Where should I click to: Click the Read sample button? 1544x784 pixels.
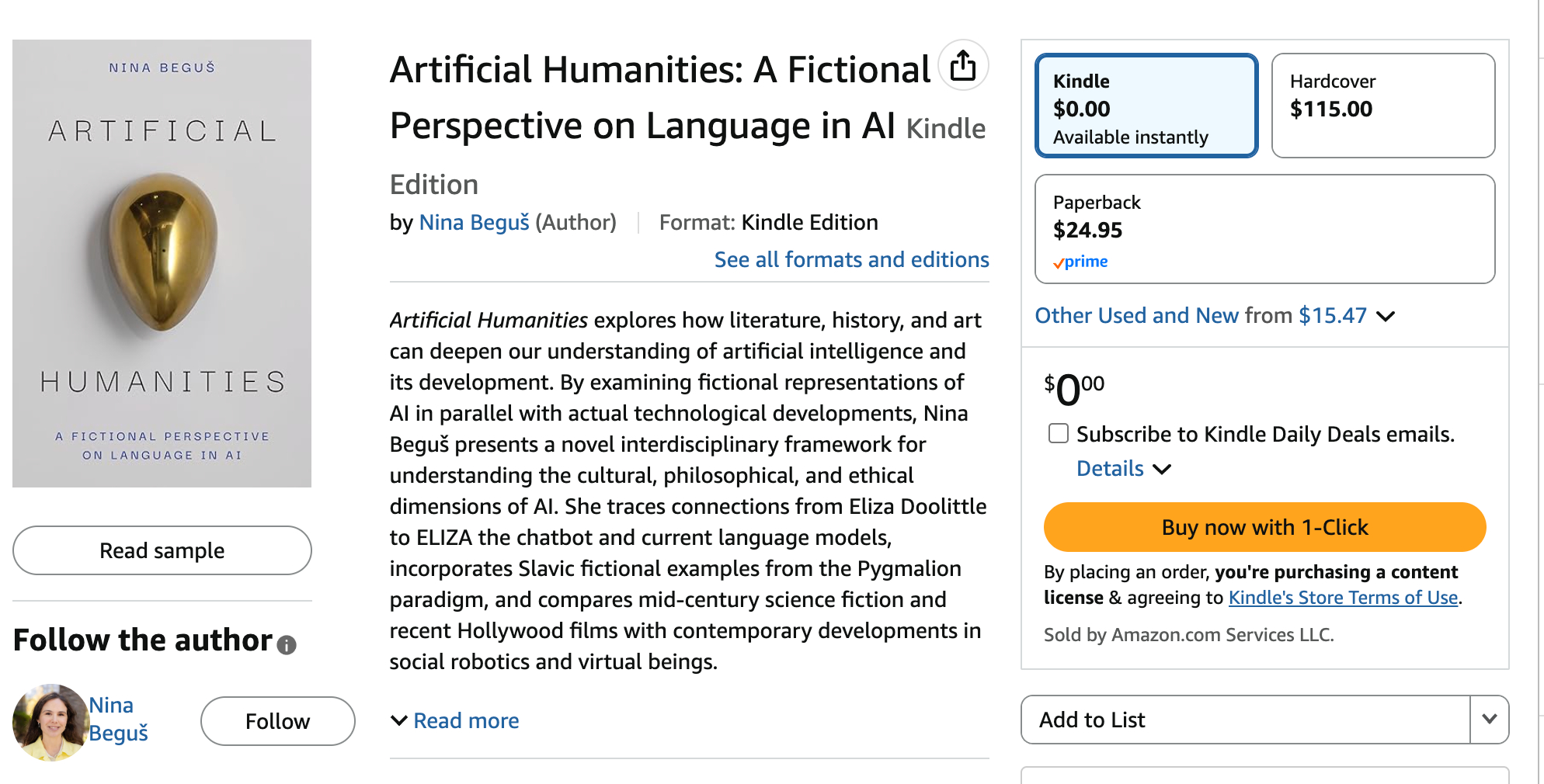point(162,550)
